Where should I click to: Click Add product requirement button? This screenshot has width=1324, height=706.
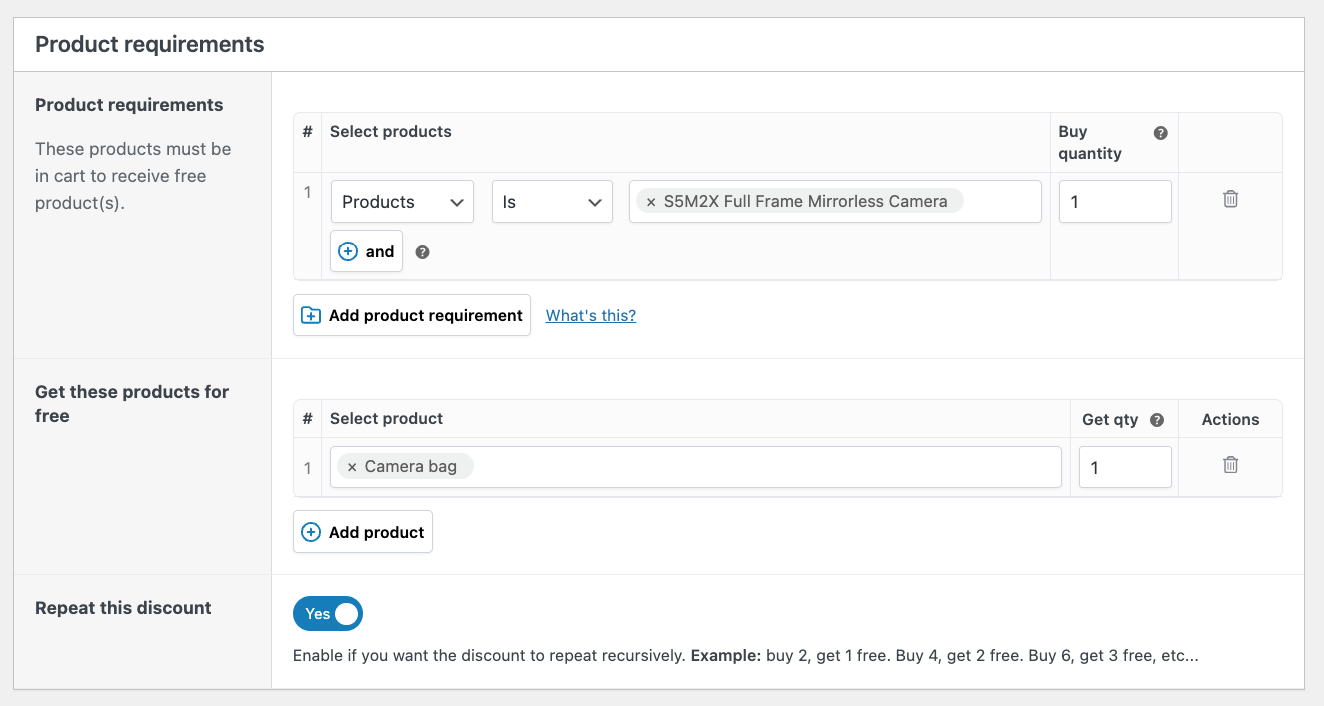point(411,315)
